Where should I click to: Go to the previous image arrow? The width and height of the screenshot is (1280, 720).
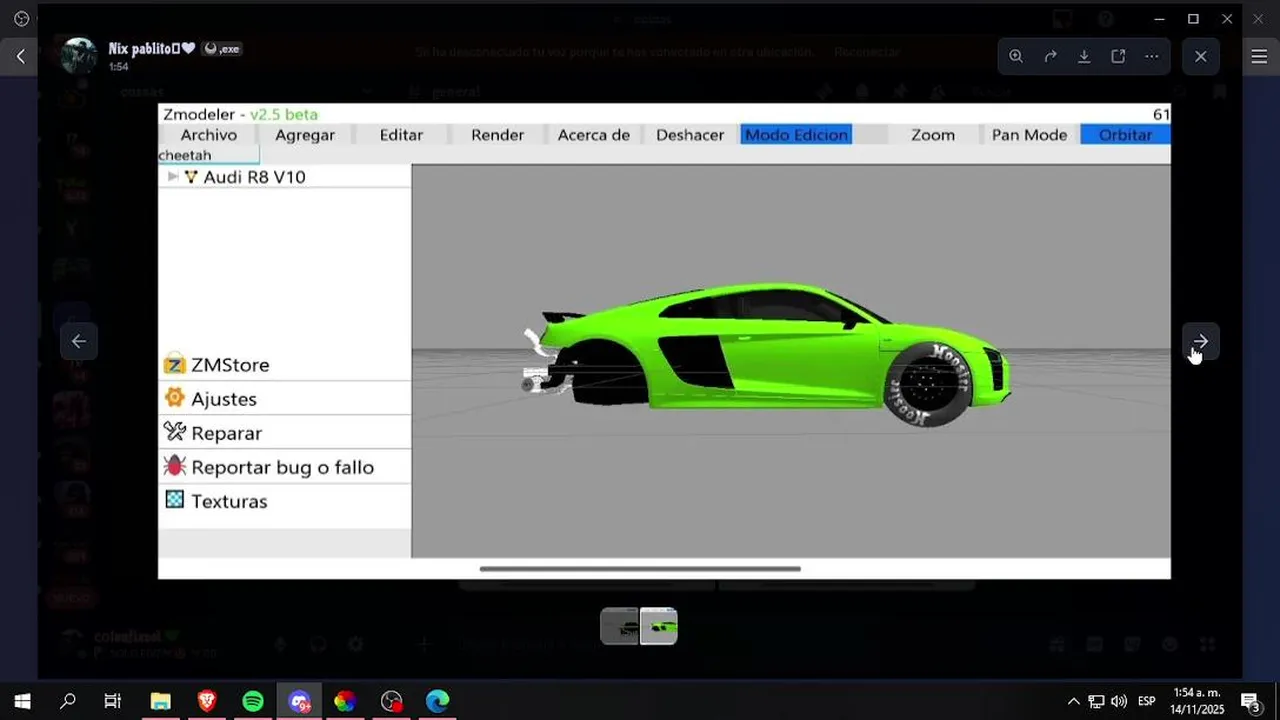click(79, 342)
